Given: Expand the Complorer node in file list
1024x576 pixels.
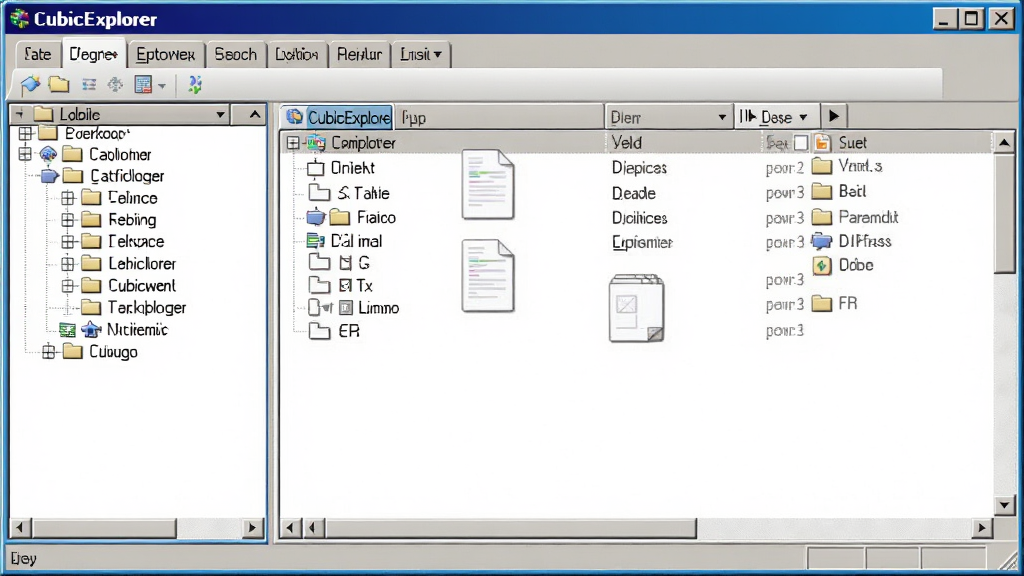Looking at the screenshot, I should [x=293, y=142].
